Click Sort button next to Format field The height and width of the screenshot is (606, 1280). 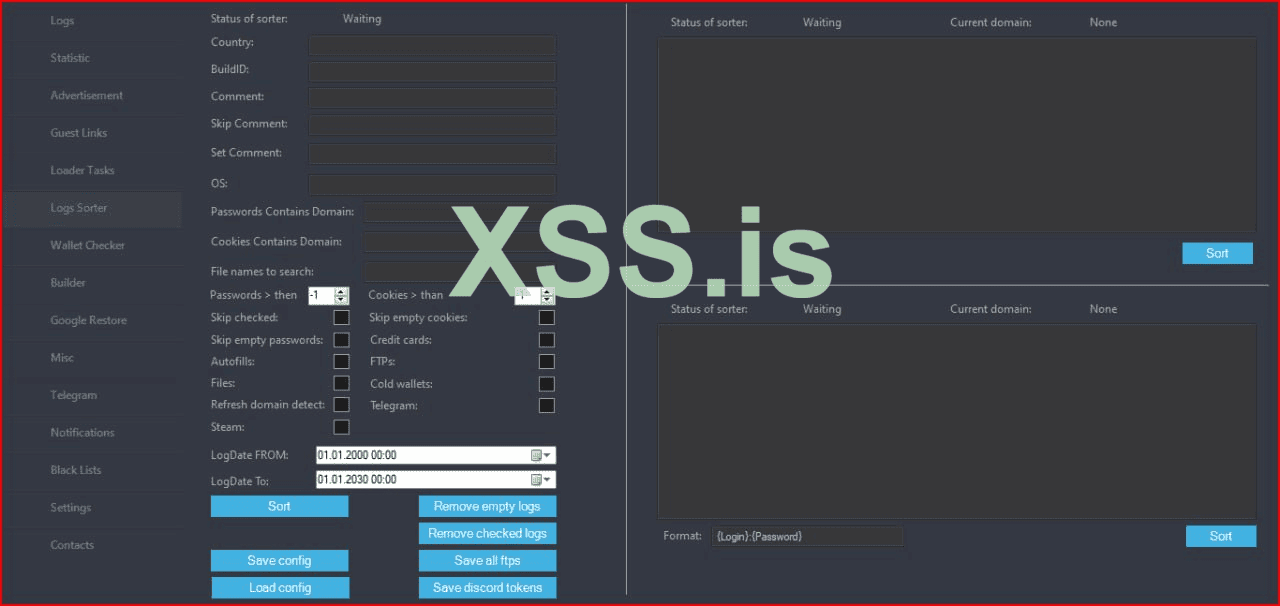1221,536
